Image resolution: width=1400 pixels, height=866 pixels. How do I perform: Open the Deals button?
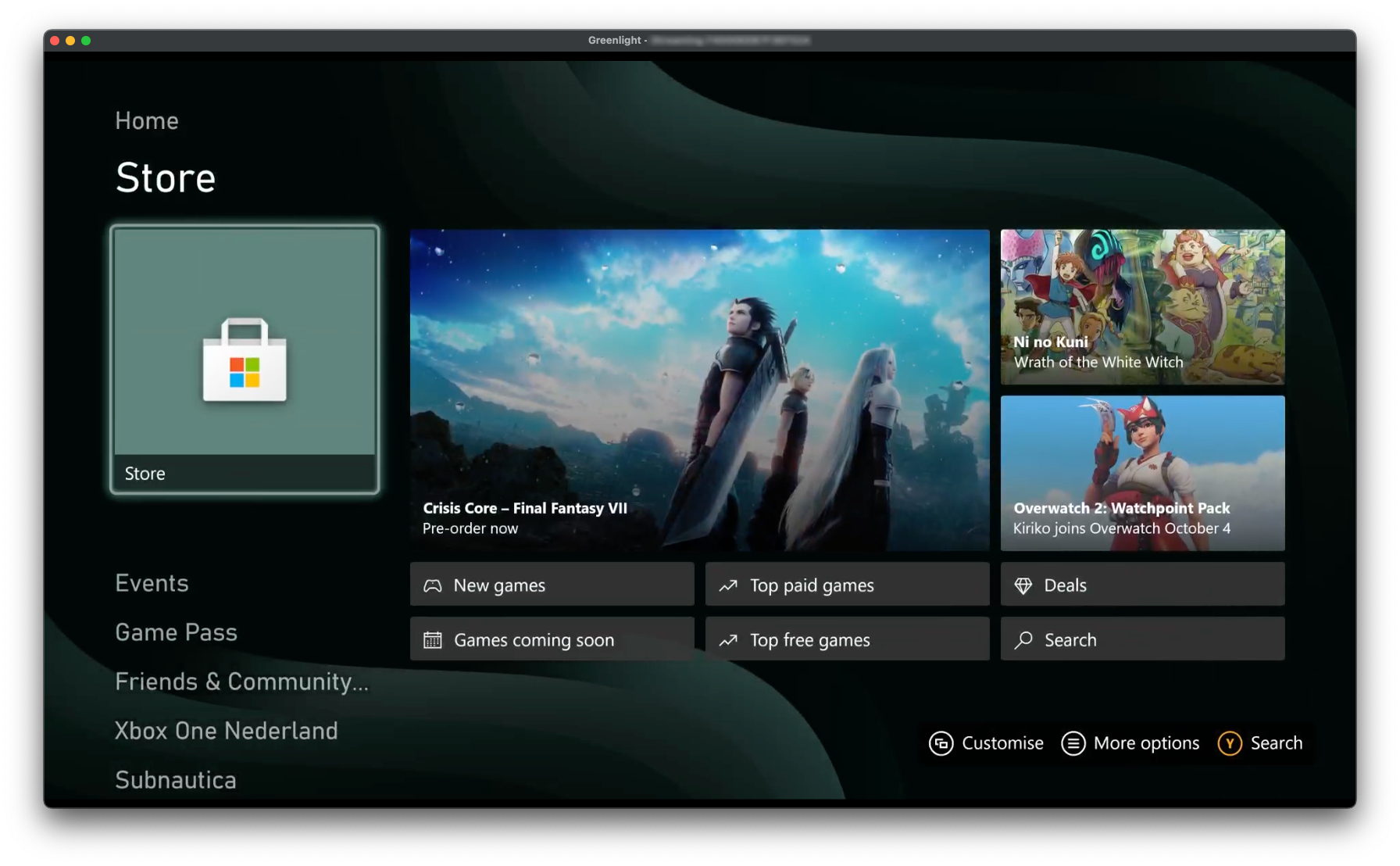tap(1142, 585)
